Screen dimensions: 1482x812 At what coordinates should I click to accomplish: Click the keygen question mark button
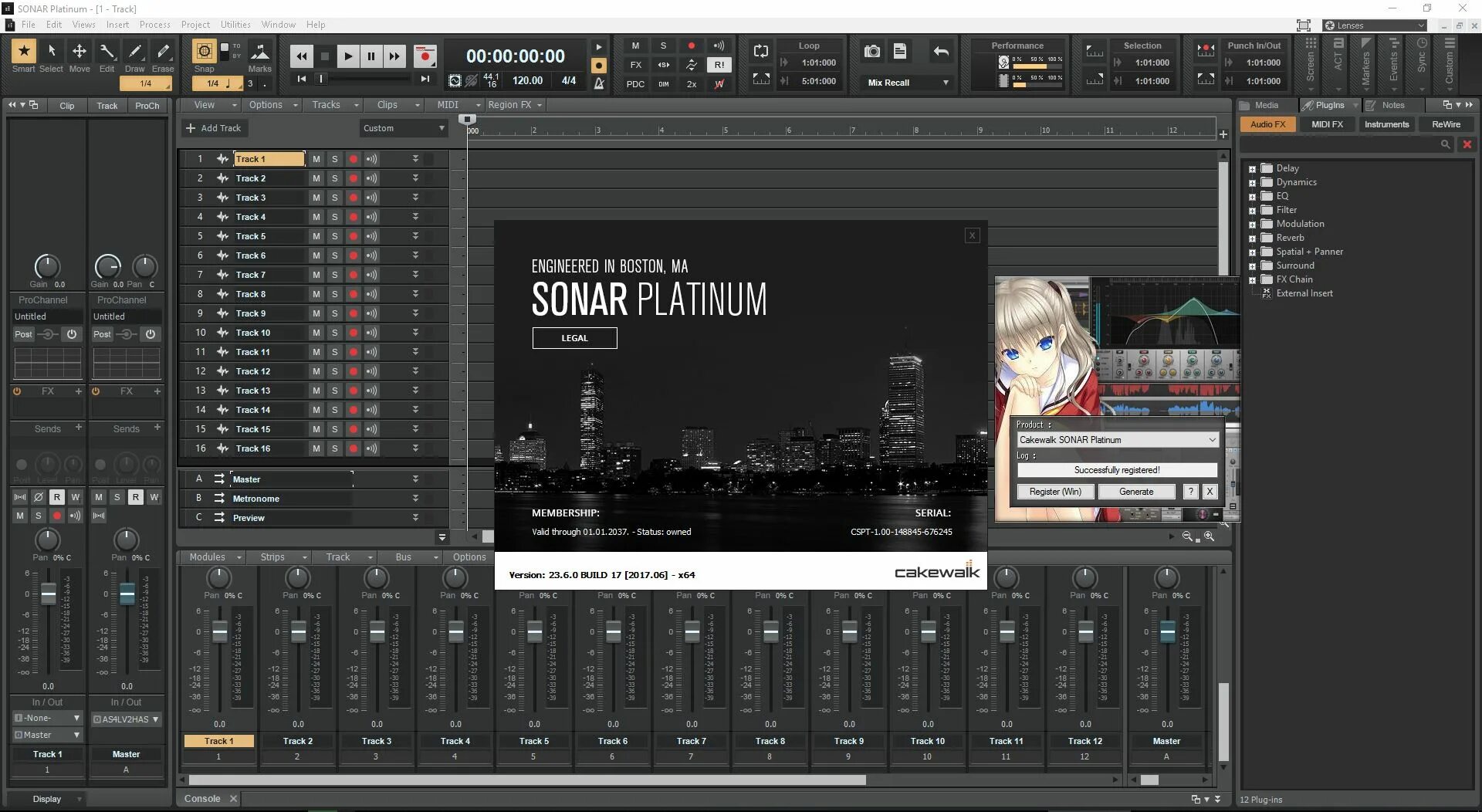1191,492
